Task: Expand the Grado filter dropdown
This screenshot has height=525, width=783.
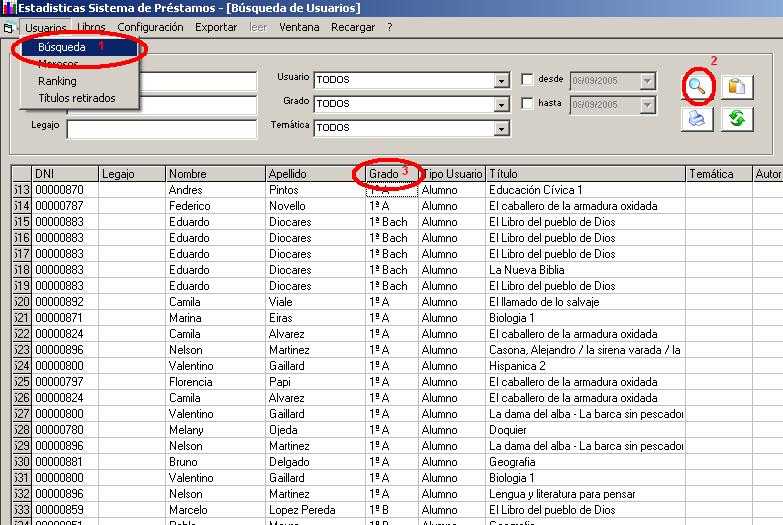Action: pyautogui.click(x=502, y=104)
